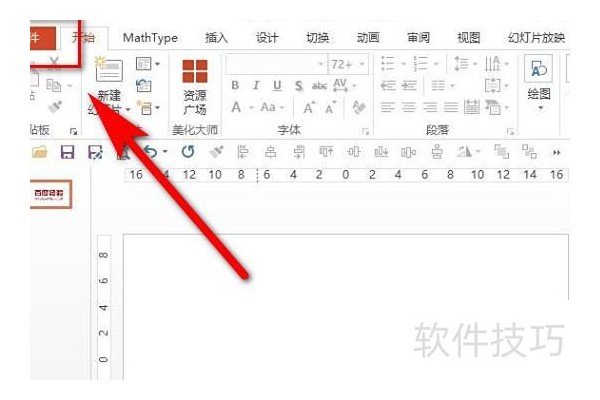
Task: Distribute objects horizontally in quick toolbar
Action: coord(408,152)
